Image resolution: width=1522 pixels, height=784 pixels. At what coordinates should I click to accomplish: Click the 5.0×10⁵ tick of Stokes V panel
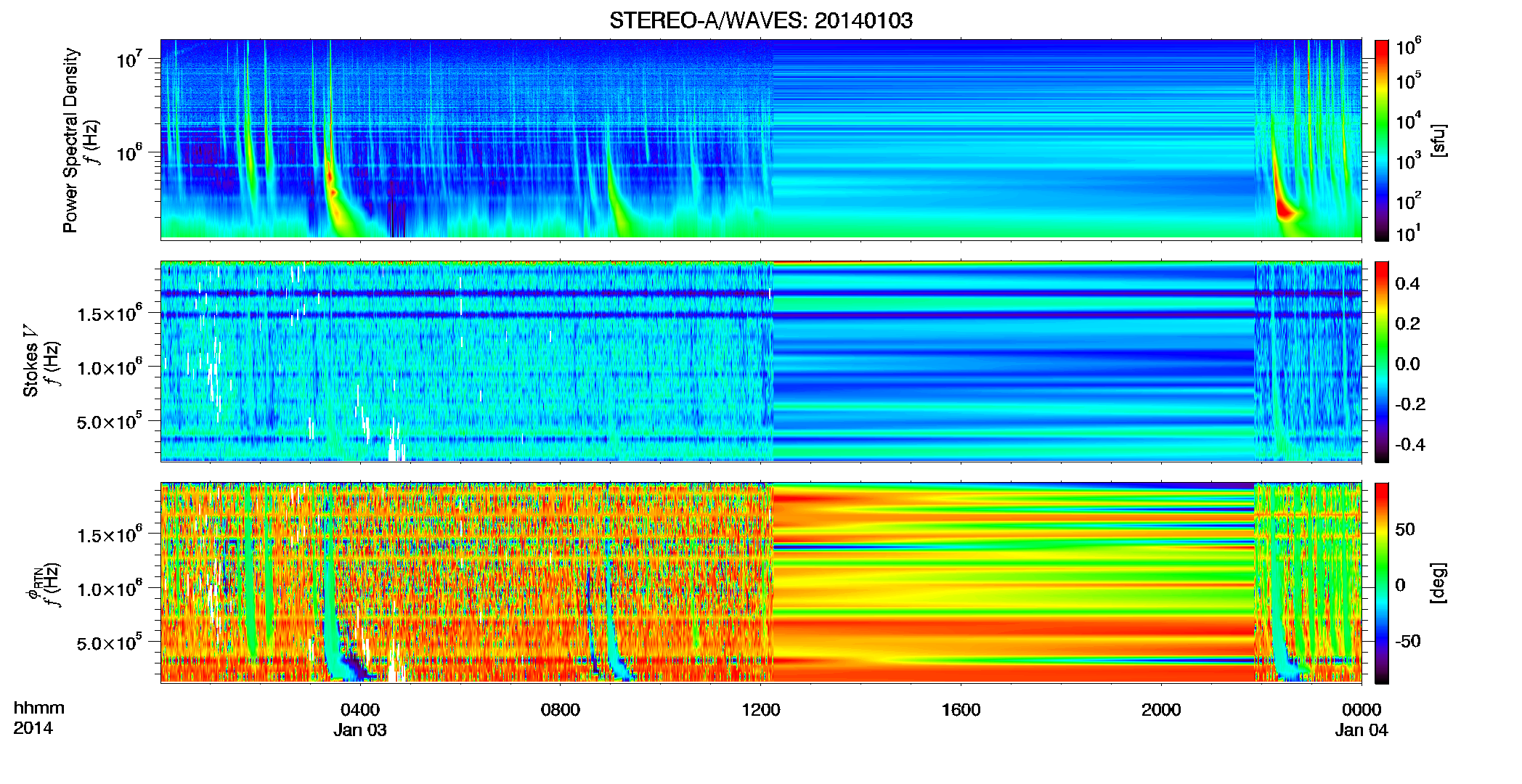point(109,420)
